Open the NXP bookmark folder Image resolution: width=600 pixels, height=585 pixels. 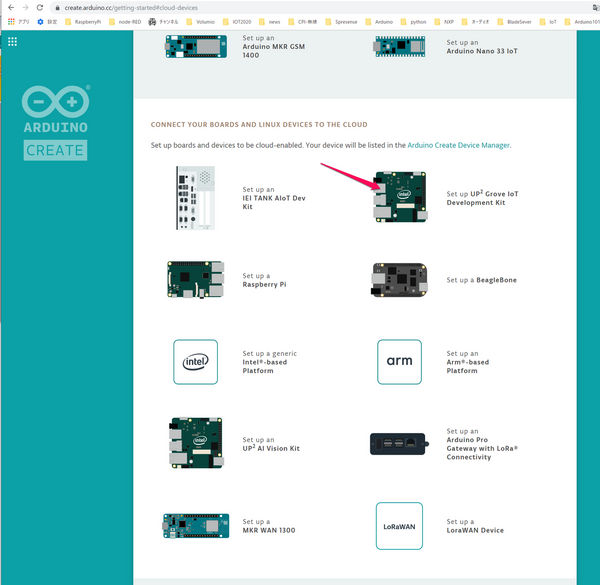[x=444, y=22]
